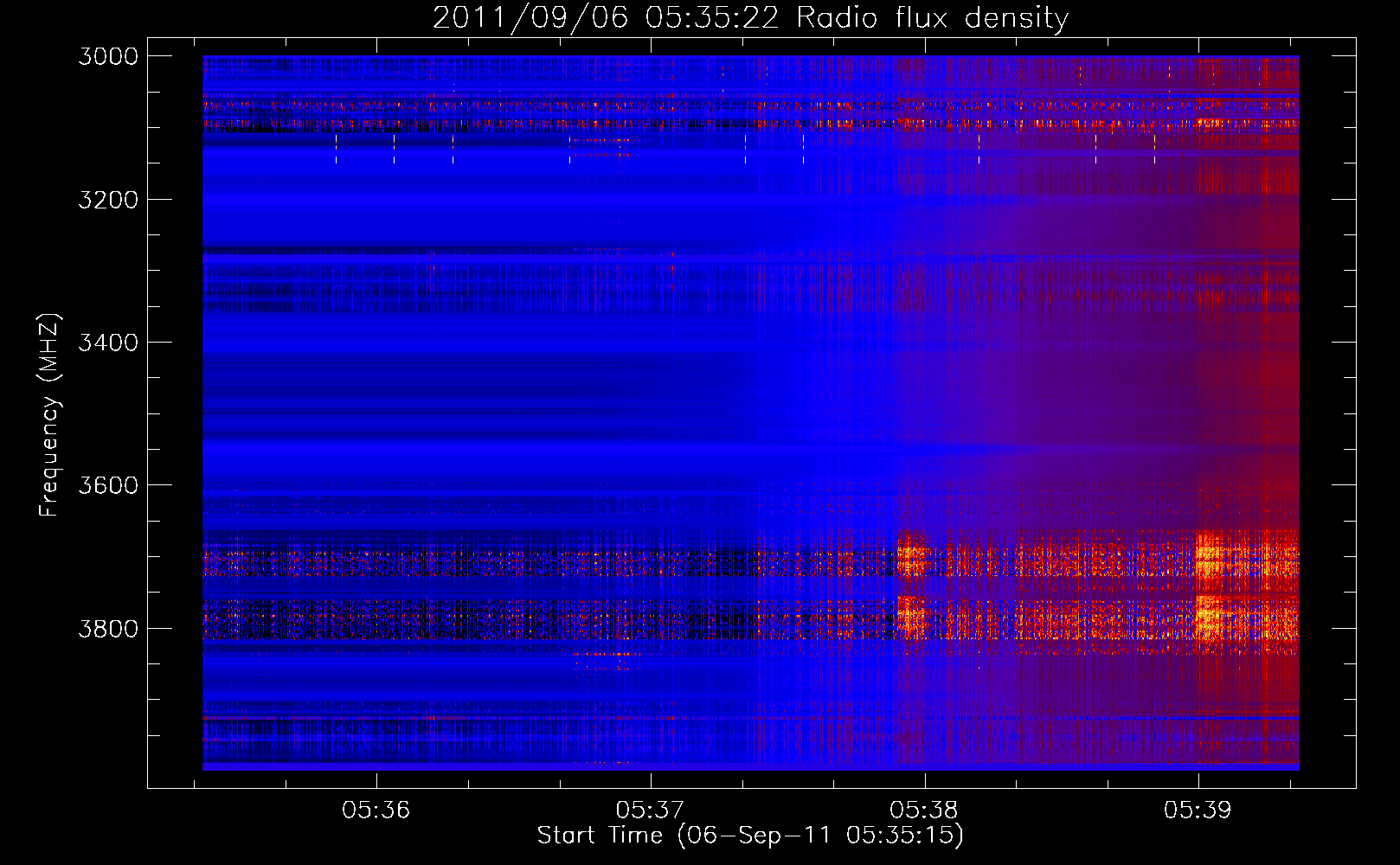This screenshot has width=1400, height=865.
Task: Click the 3400 frequency tick label
Action: pyautogui.click(x=108, y=343)
